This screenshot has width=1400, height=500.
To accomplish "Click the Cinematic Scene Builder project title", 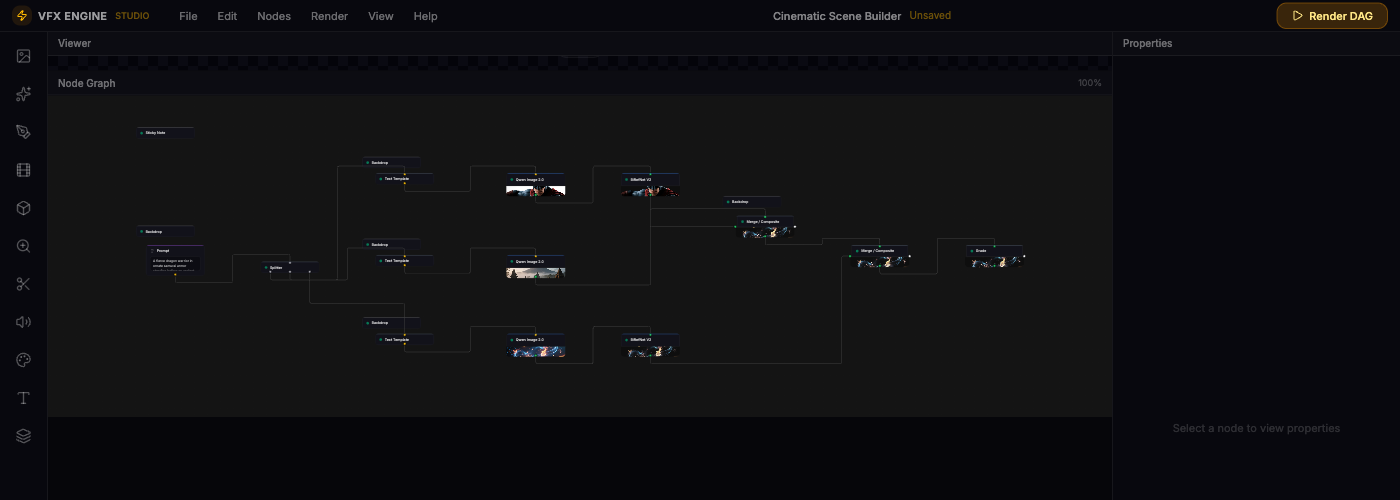I will pos(837,16).
